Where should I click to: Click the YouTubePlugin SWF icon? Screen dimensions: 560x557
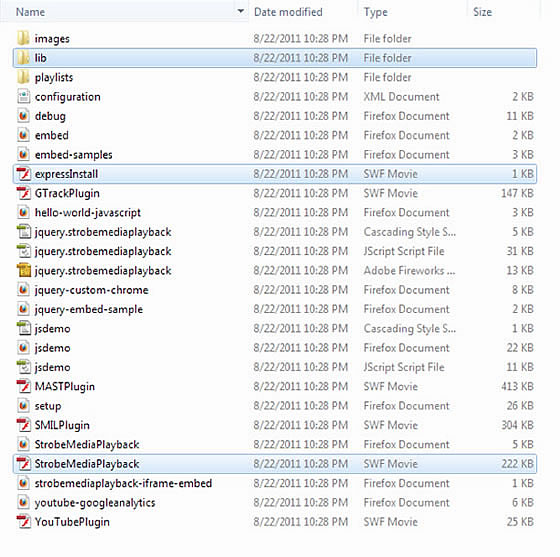point(24,522)
